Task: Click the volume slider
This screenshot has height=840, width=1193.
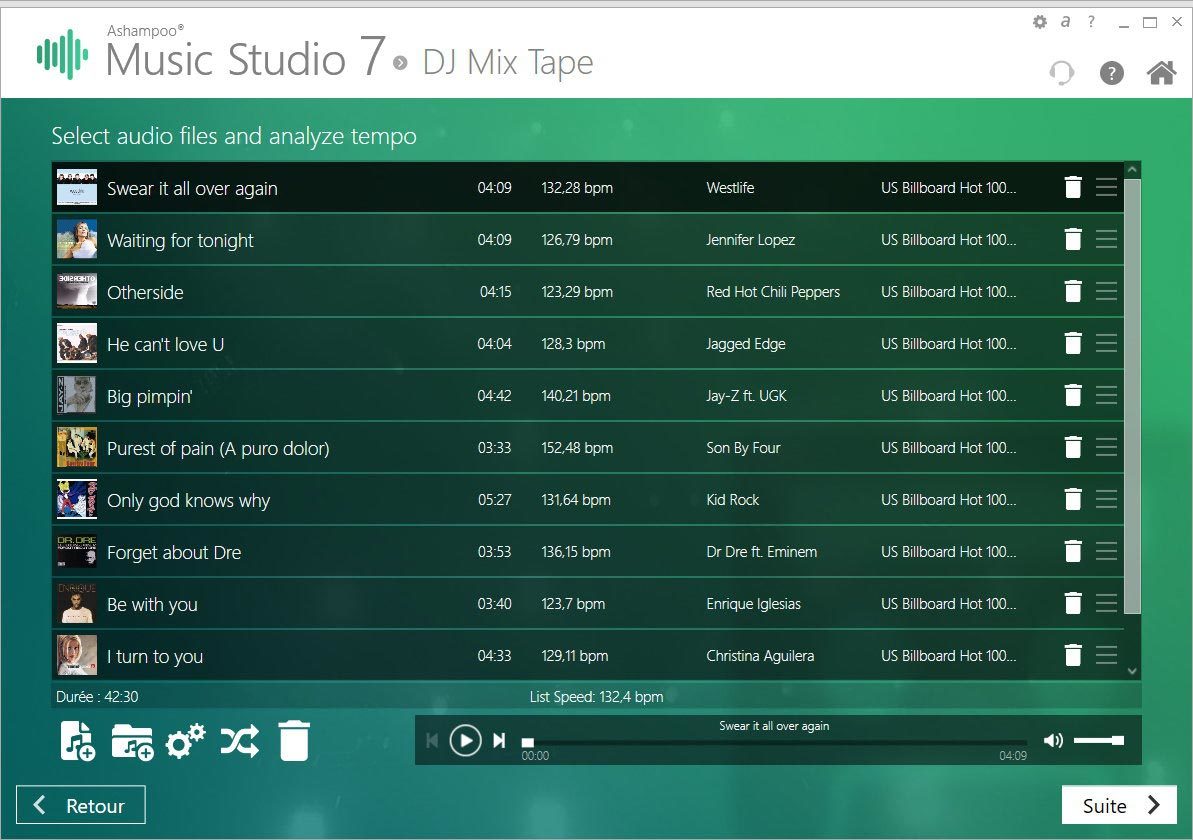Action: [1099, 740]
